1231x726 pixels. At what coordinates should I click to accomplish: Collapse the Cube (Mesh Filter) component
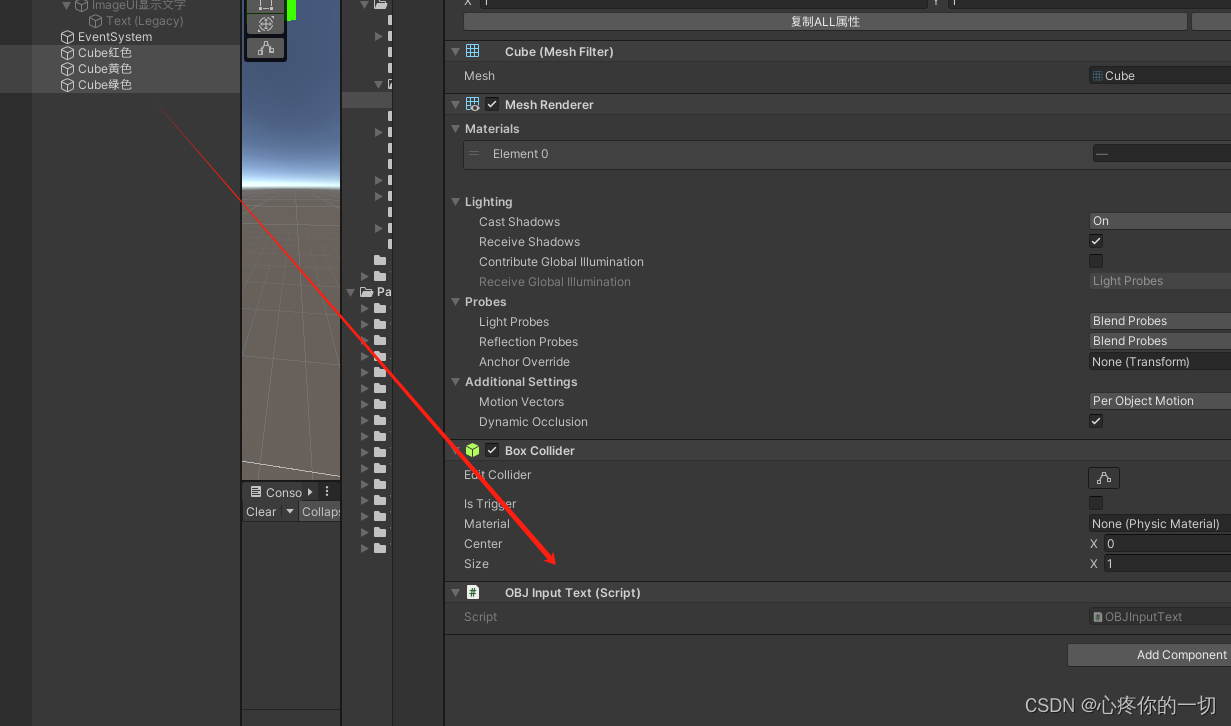tap(456, 51)
